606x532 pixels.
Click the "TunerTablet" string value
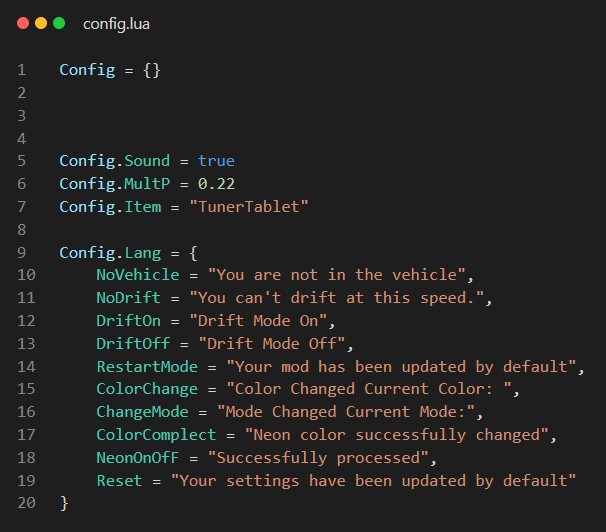(x=253, y=207)
